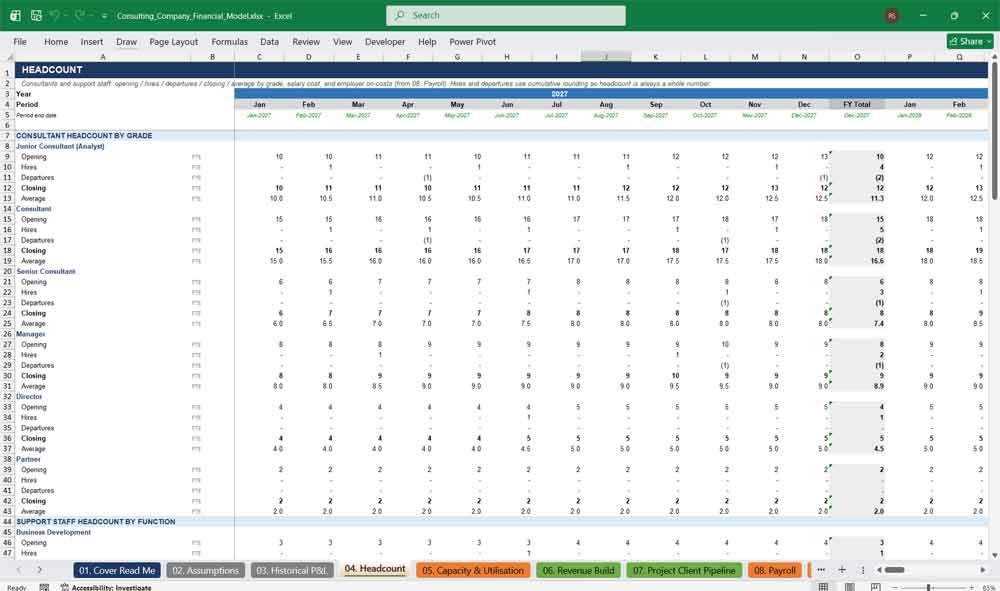The width and height of the screenshot is (1000, 591).
Task: Click the 'Senior Consultant' row label
Action: pos(45,272)
